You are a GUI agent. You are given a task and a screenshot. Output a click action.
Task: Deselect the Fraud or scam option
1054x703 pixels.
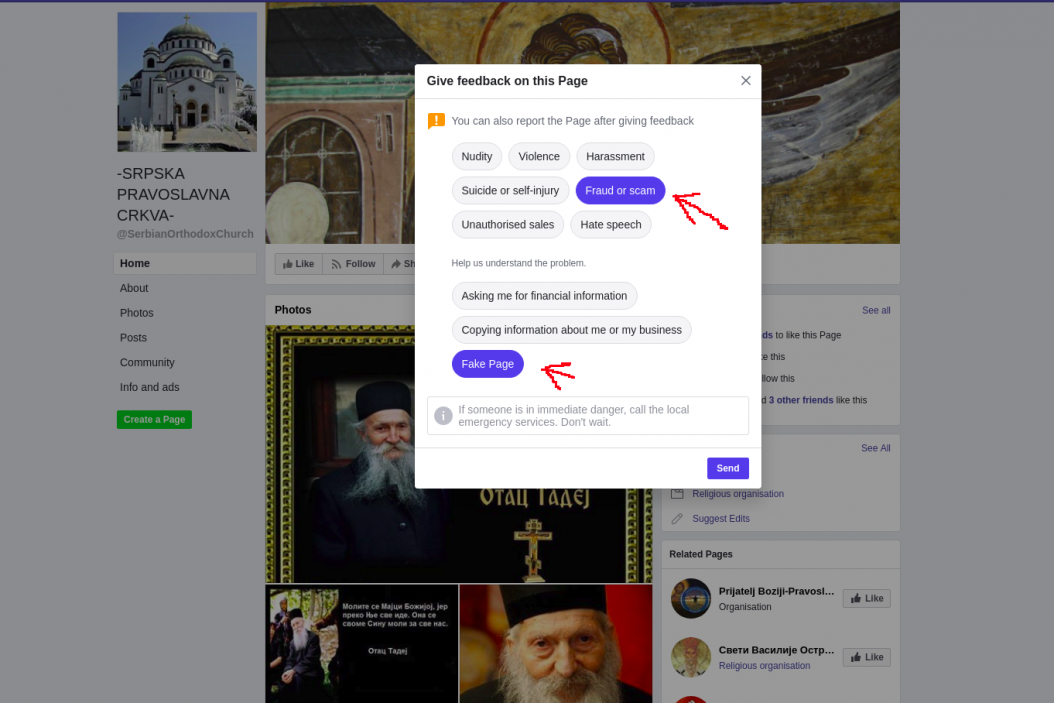click(x=620, y=191)
